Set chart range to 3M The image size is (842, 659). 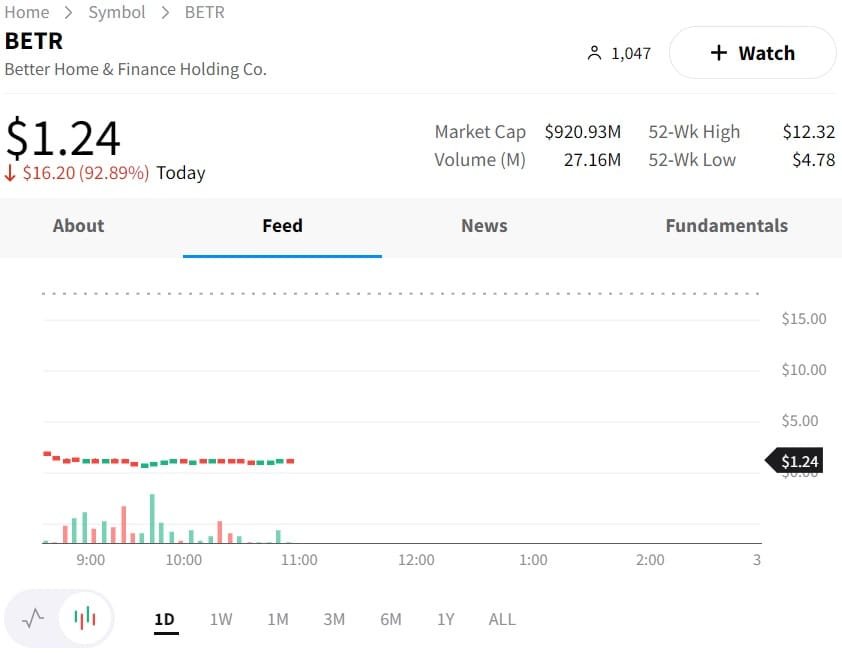click(334, 619)
